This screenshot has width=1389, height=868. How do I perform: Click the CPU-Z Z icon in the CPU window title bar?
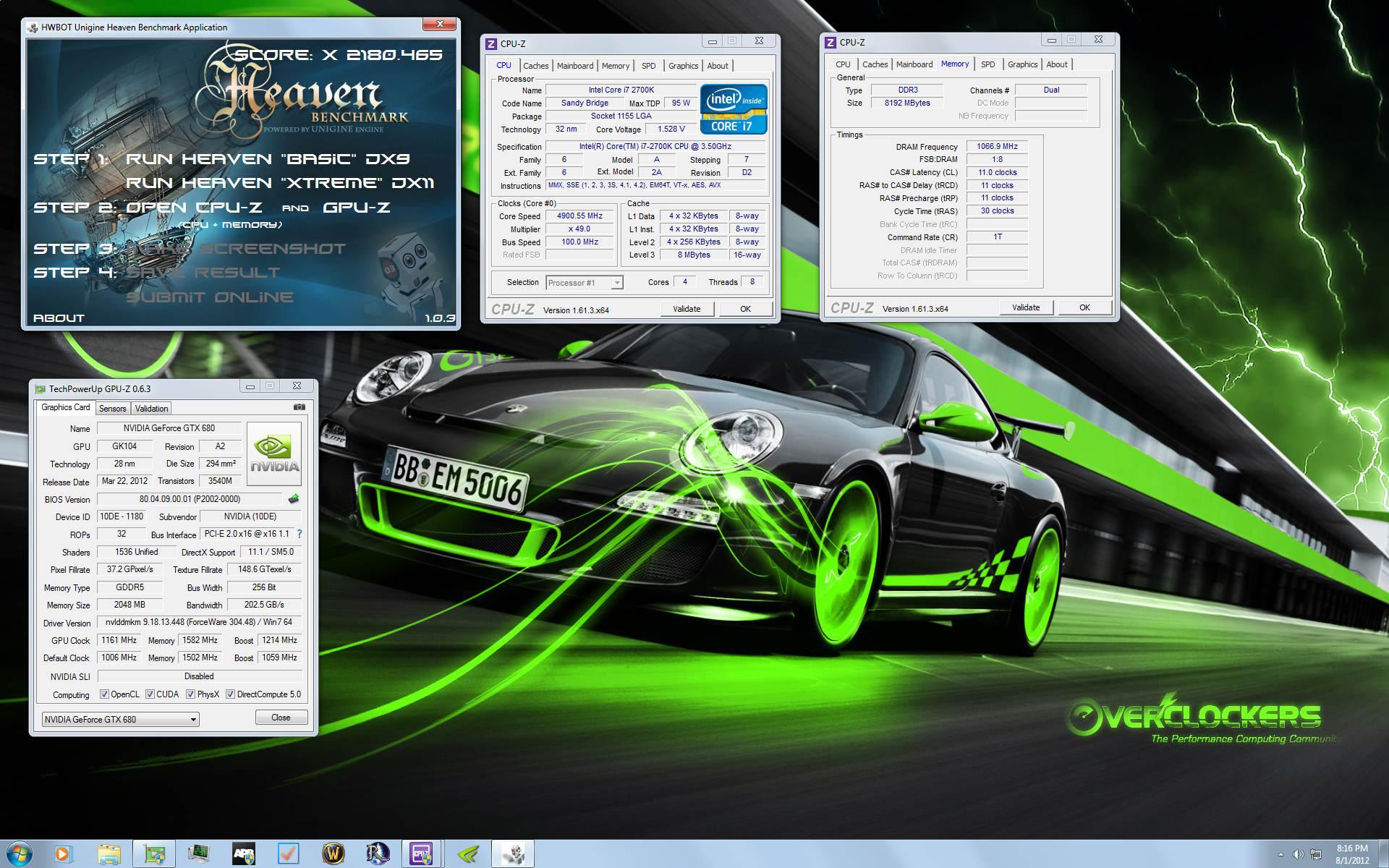point(491,43)
